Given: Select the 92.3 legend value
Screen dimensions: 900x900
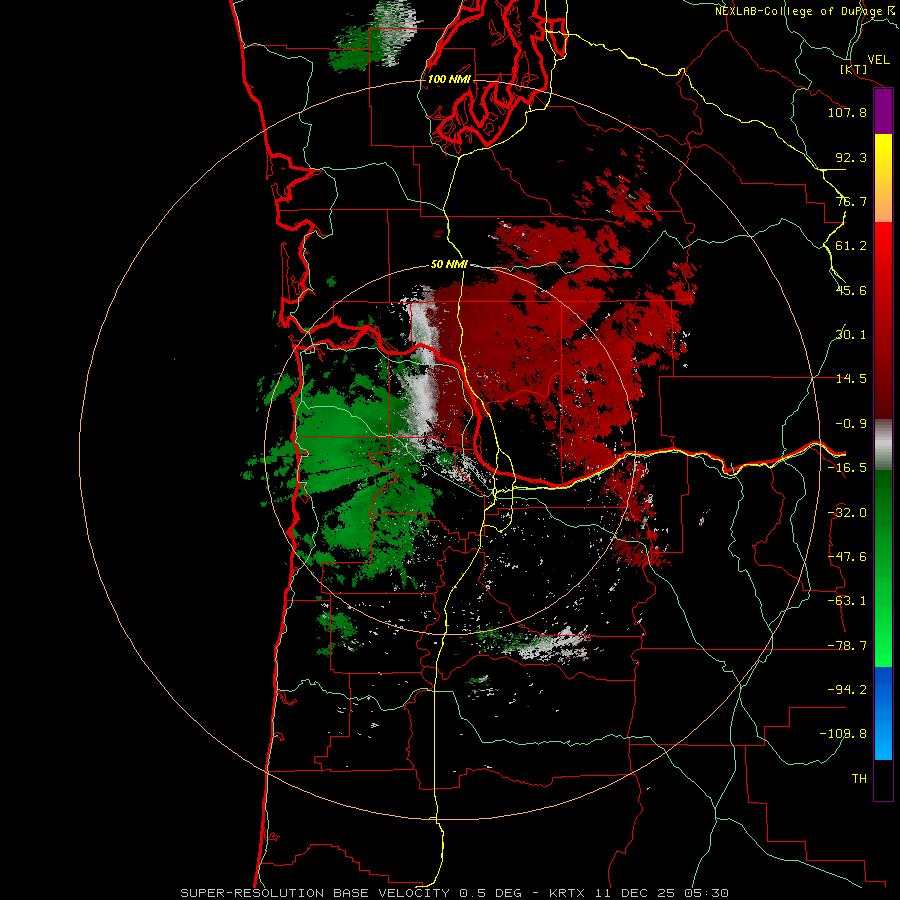Looking at the screenshot, I should [x=851, y=157].
